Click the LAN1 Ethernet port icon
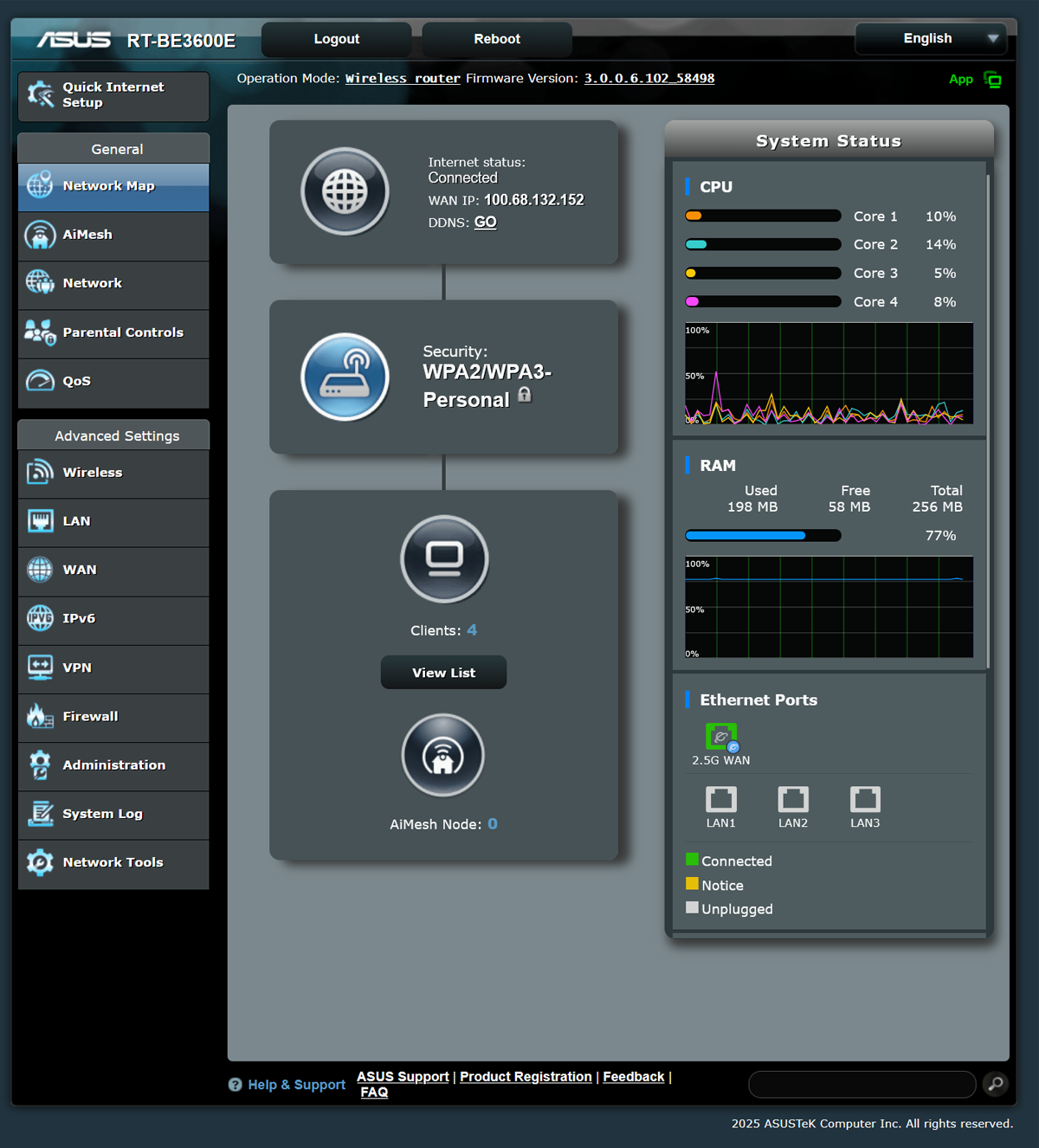1039x1148 pixels. point(720,799)
